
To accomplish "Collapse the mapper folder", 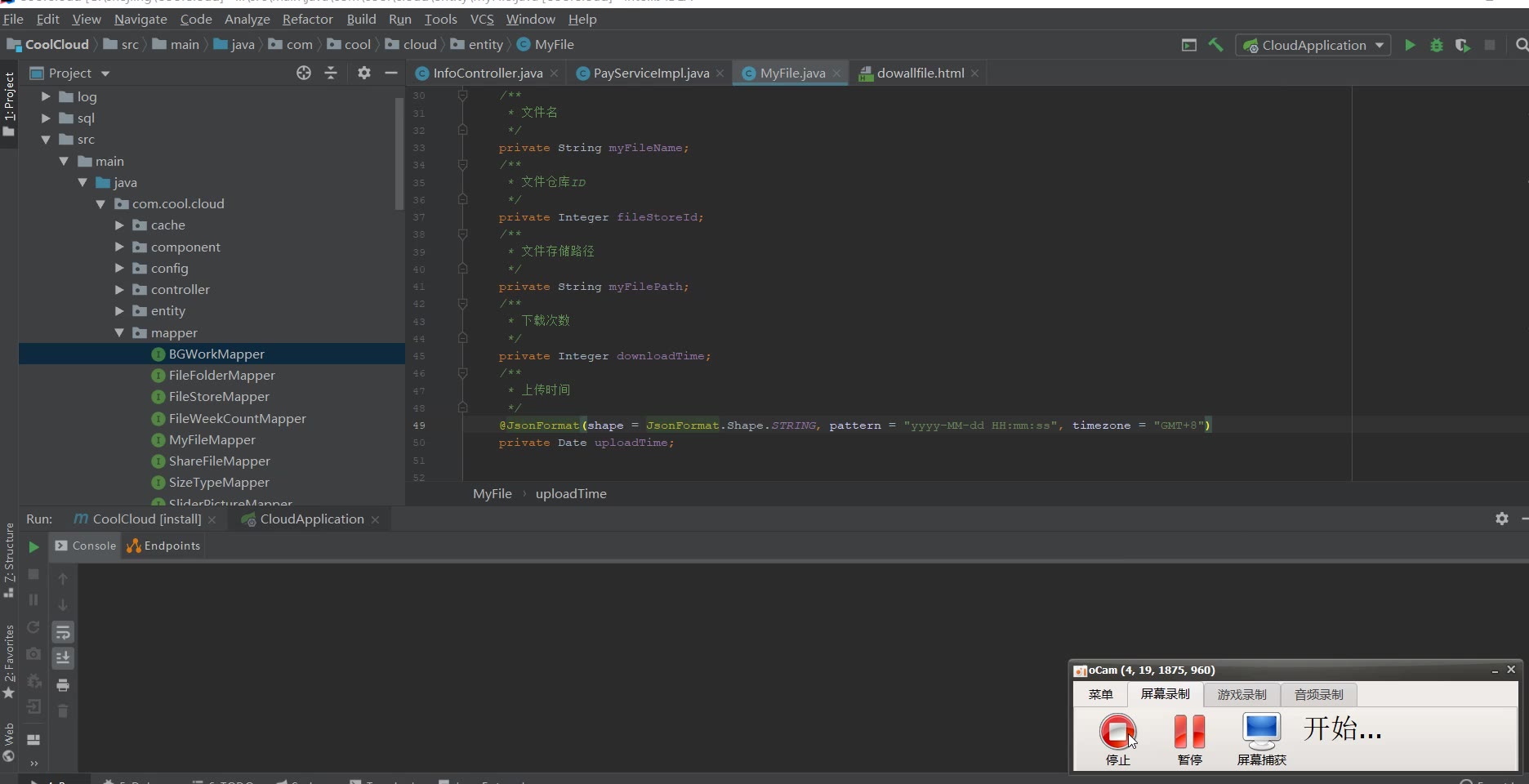I will [119, 333].
